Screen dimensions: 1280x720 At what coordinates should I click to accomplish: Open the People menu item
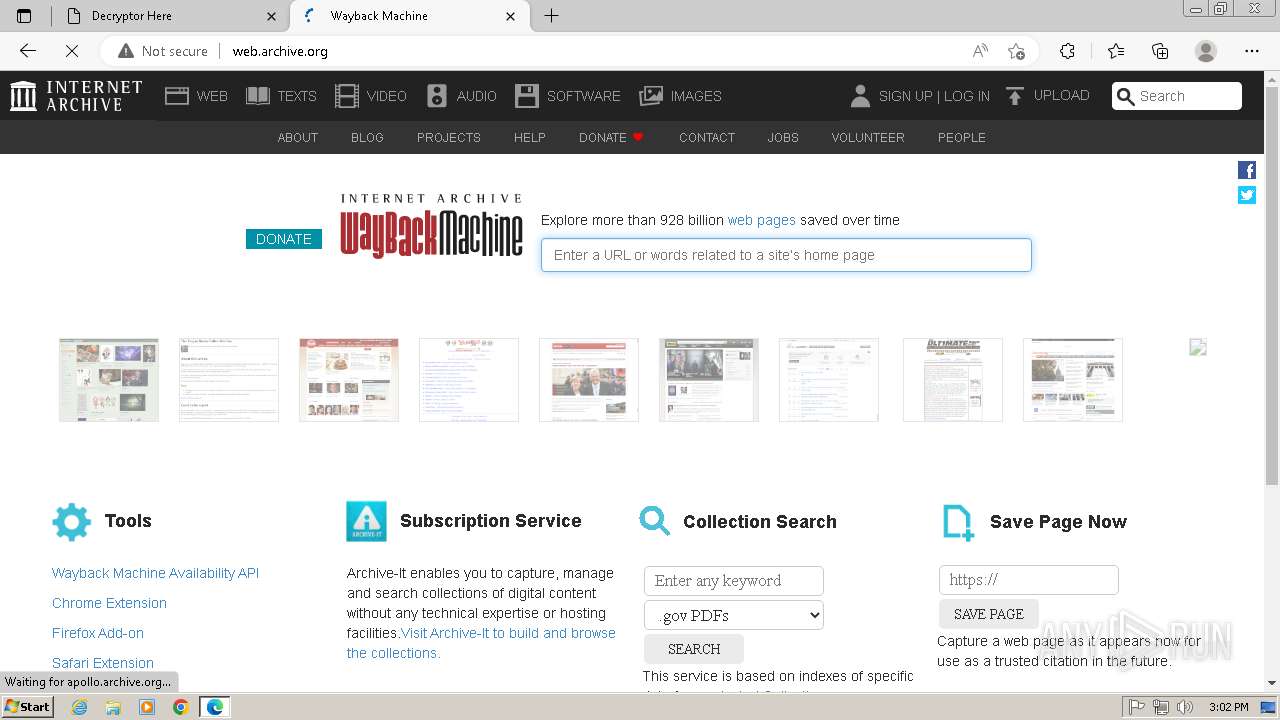tap(962, 138)
